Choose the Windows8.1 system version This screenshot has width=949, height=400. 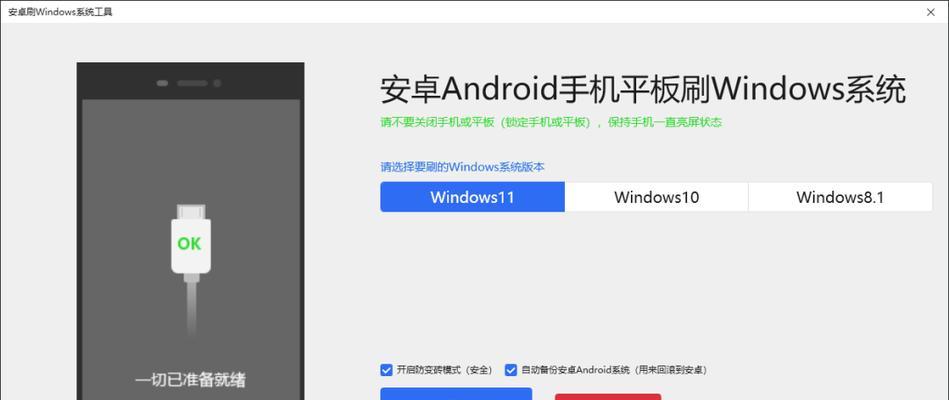[840, 197]
